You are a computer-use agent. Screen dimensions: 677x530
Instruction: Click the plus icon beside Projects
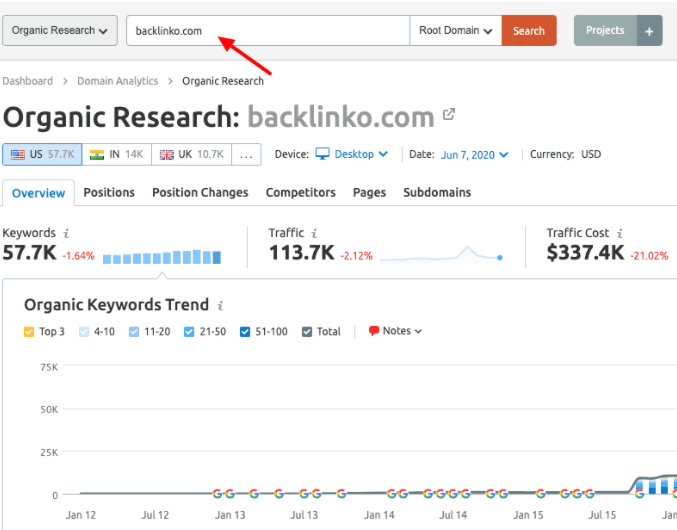point(649,31)
